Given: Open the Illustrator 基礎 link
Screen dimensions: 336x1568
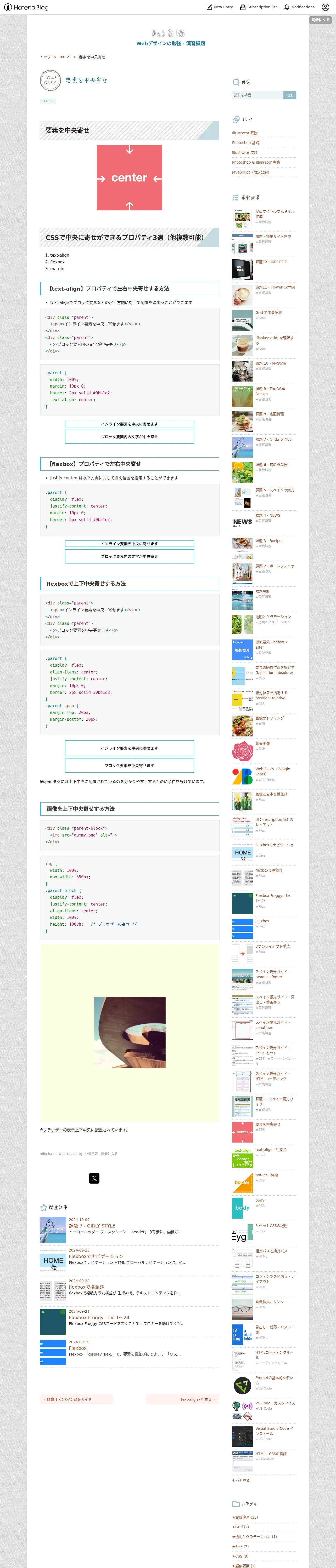Looking at the screenshot, I should pyautogui.click(x=244, y=133).
